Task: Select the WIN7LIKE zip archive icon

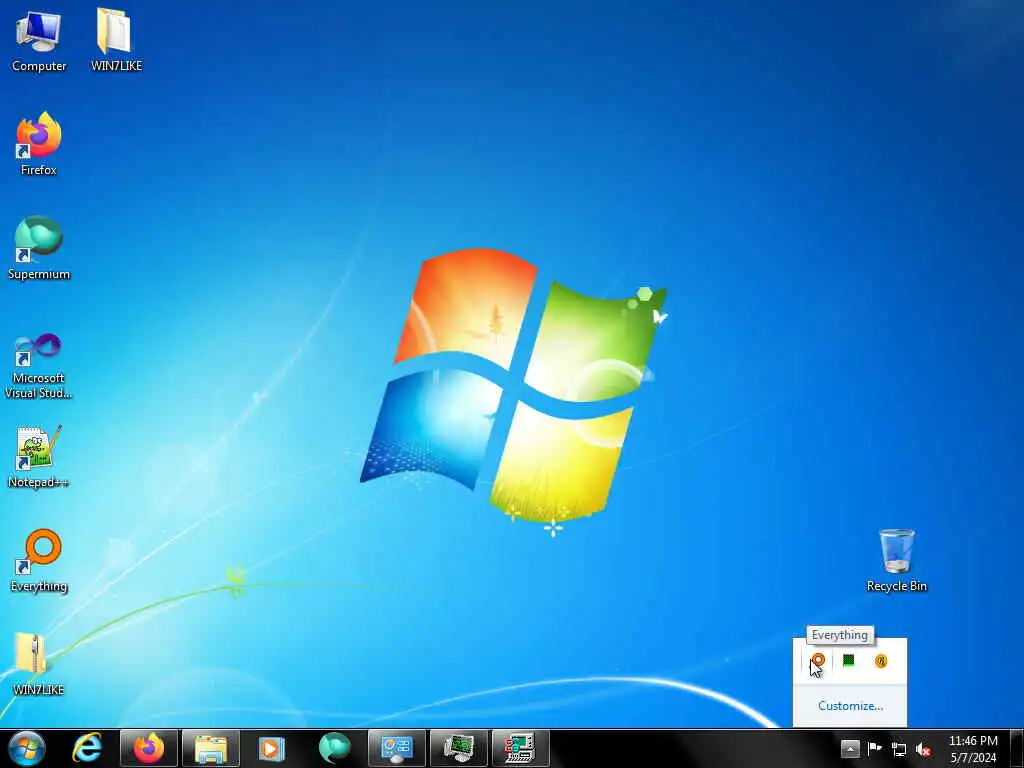Action: (39, 664)
